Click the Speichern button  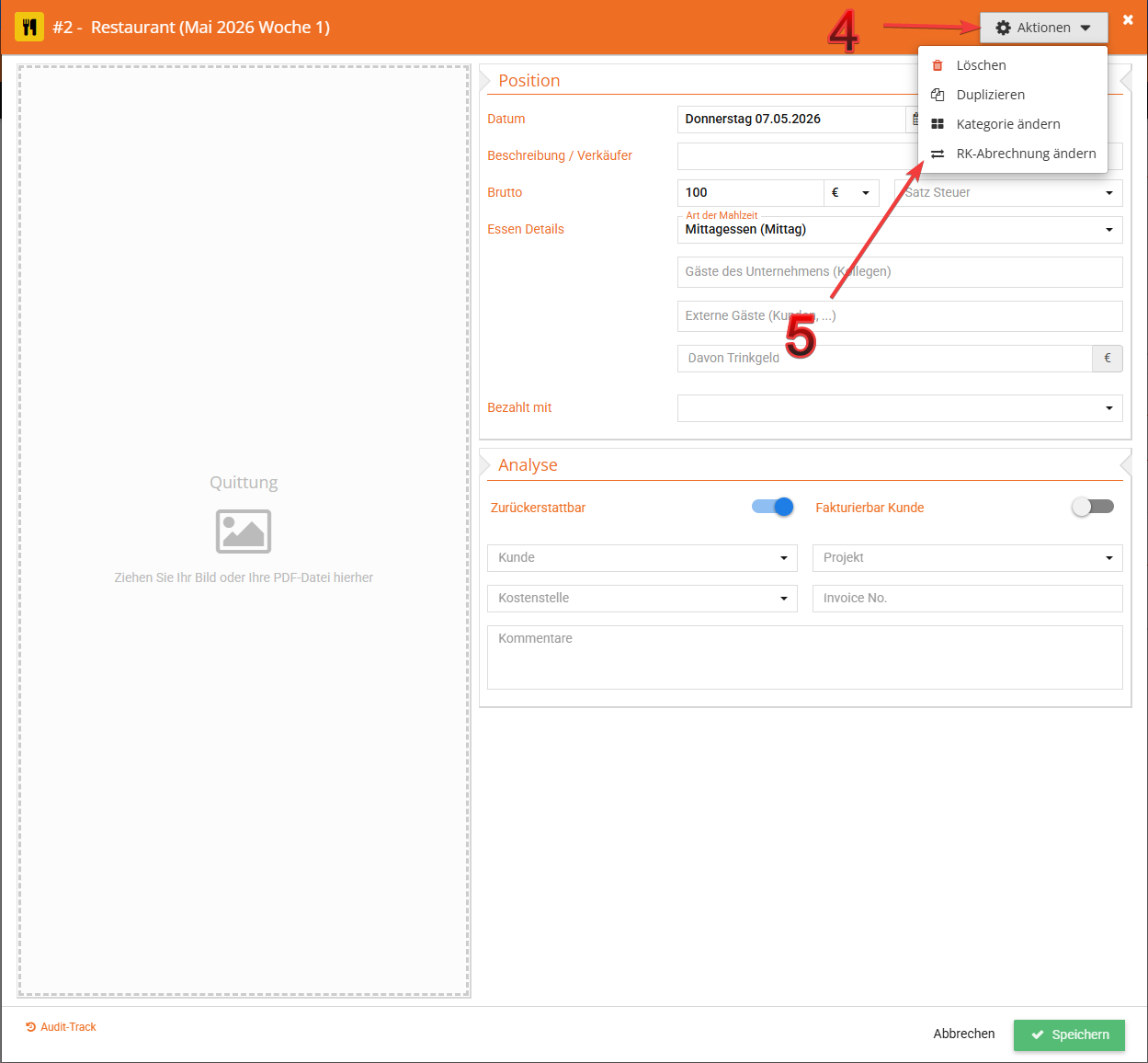1069,1034
